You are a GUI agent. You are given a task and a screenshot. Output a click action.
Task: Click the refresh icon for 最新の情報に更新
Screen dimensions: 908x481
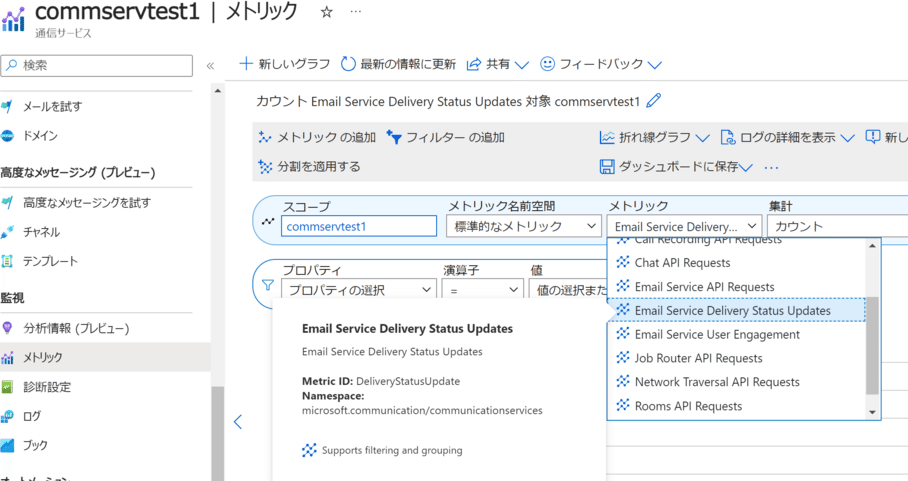[x=348, y=64]
